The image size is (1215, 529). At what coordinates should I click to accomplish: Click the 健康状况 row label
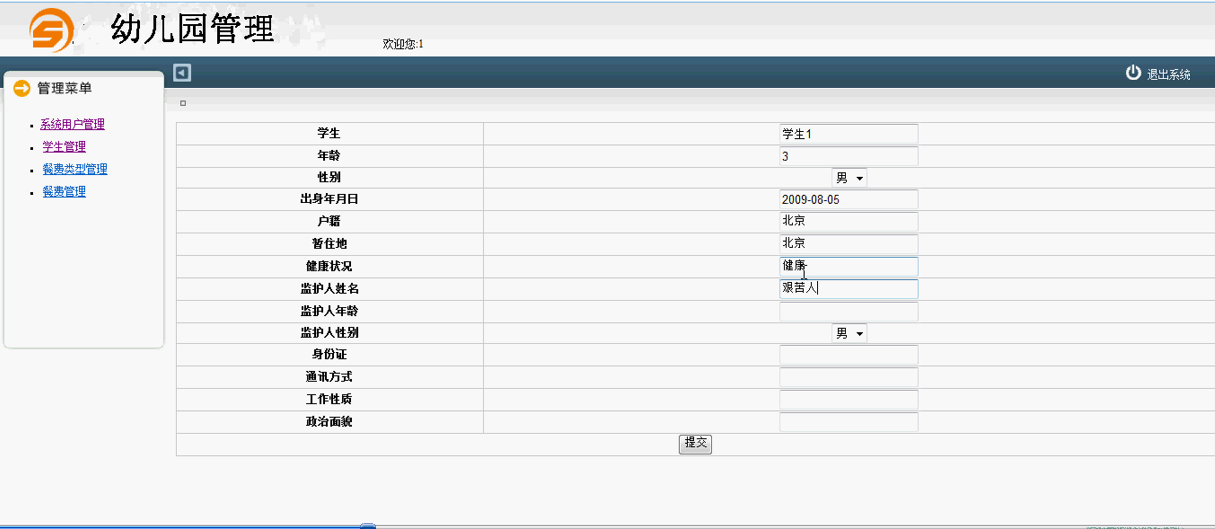[329, 267]
